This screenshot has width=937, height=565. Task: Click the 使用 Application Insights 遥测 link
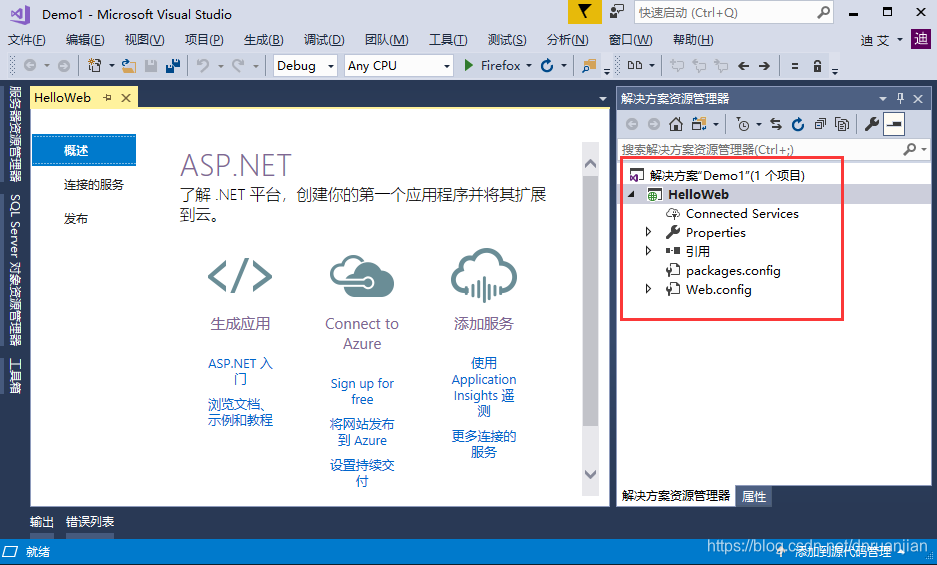pos(483,387)
